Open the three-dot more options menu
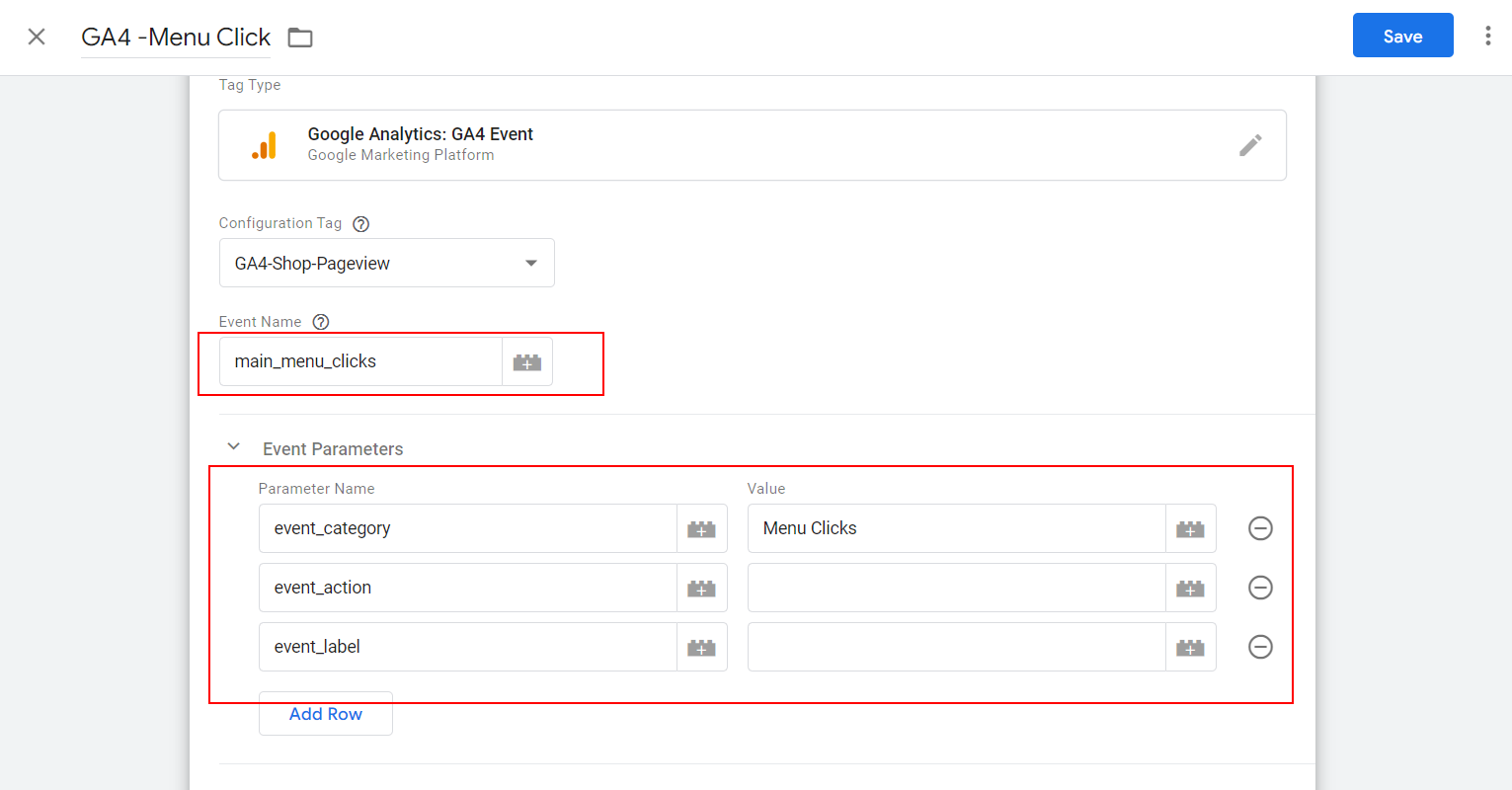This screenshot has width=1512, height=790. 1487,37
